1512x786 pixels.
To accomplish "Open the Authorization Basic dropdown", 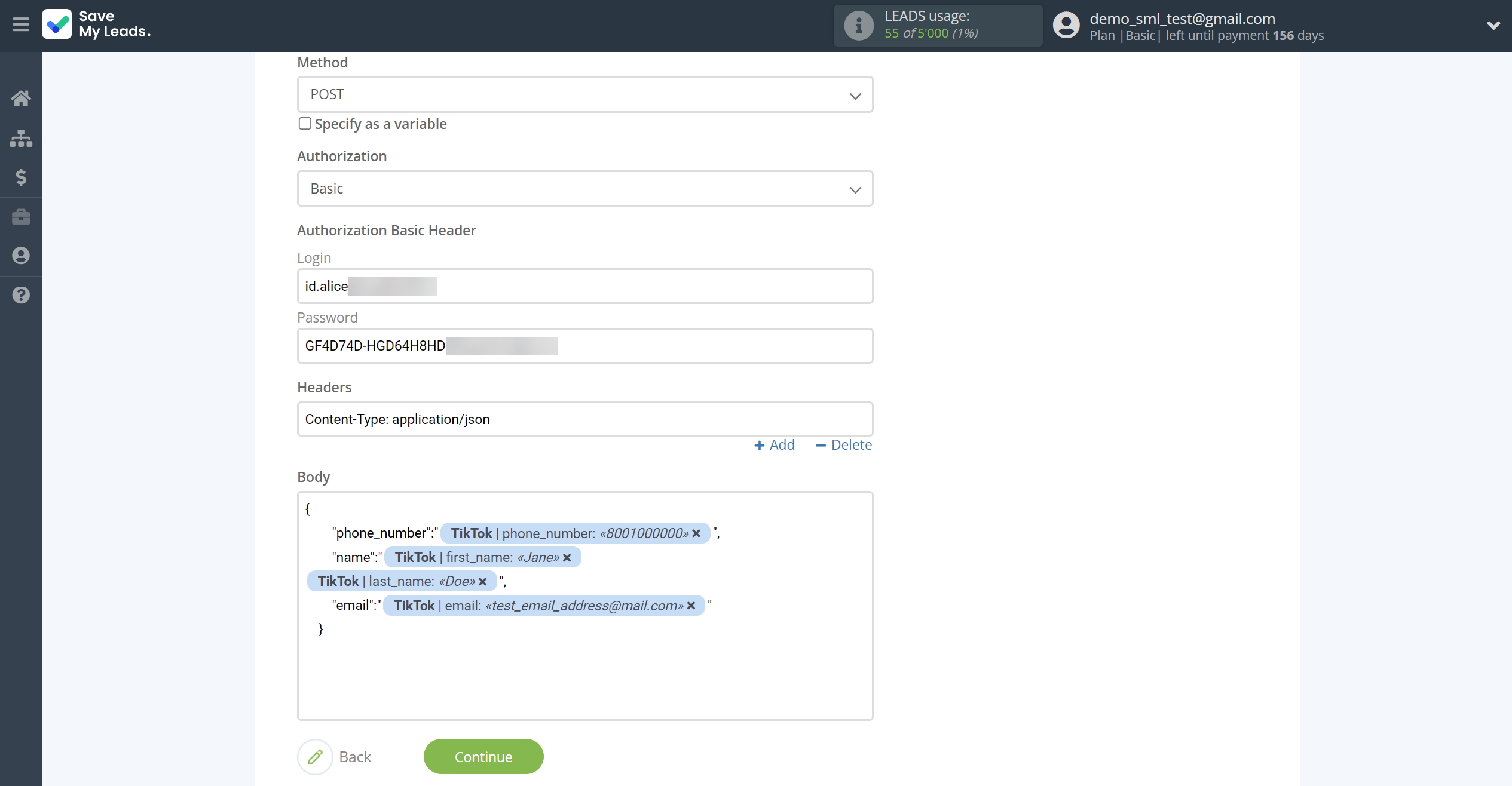I will [585, 189].
